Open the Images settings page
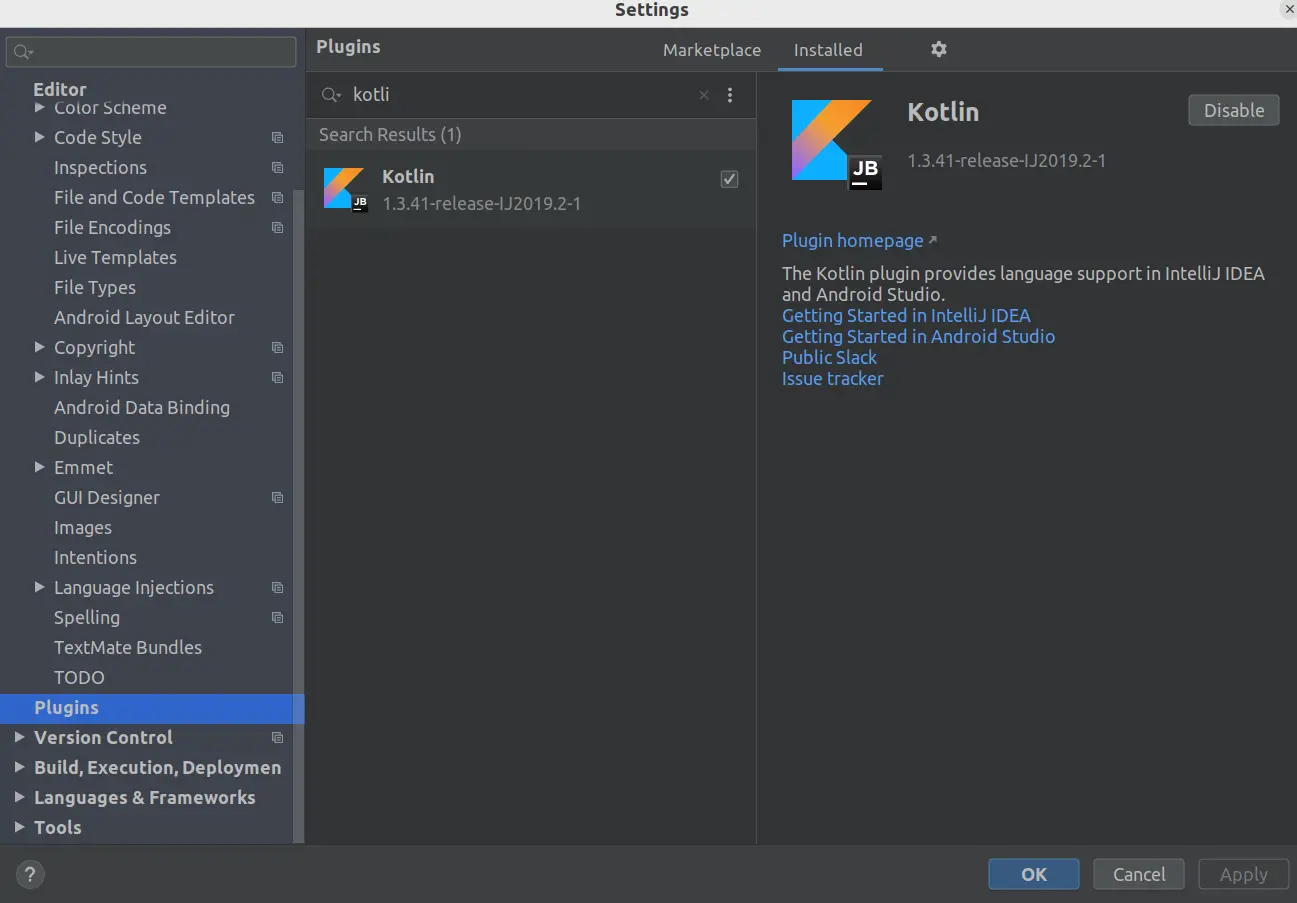The height and width of the screenshot is (903, 1297). 83,528
